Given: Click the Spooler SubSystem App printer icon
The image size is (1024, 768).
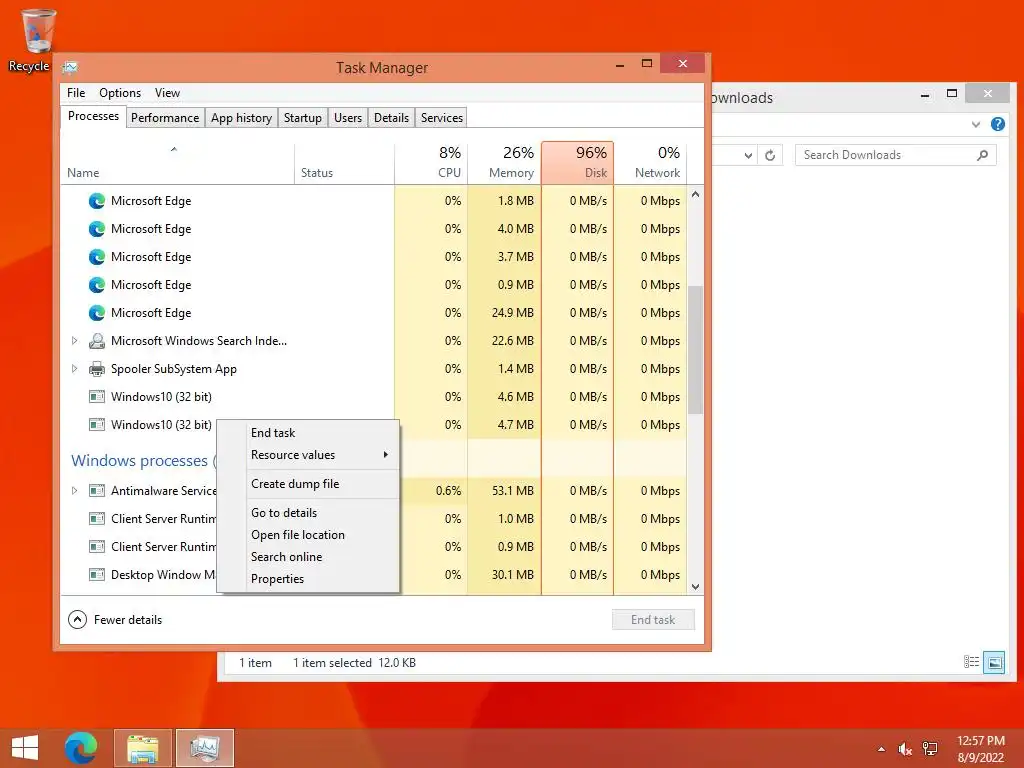Looking at the screenshot, I should [97, 369].
